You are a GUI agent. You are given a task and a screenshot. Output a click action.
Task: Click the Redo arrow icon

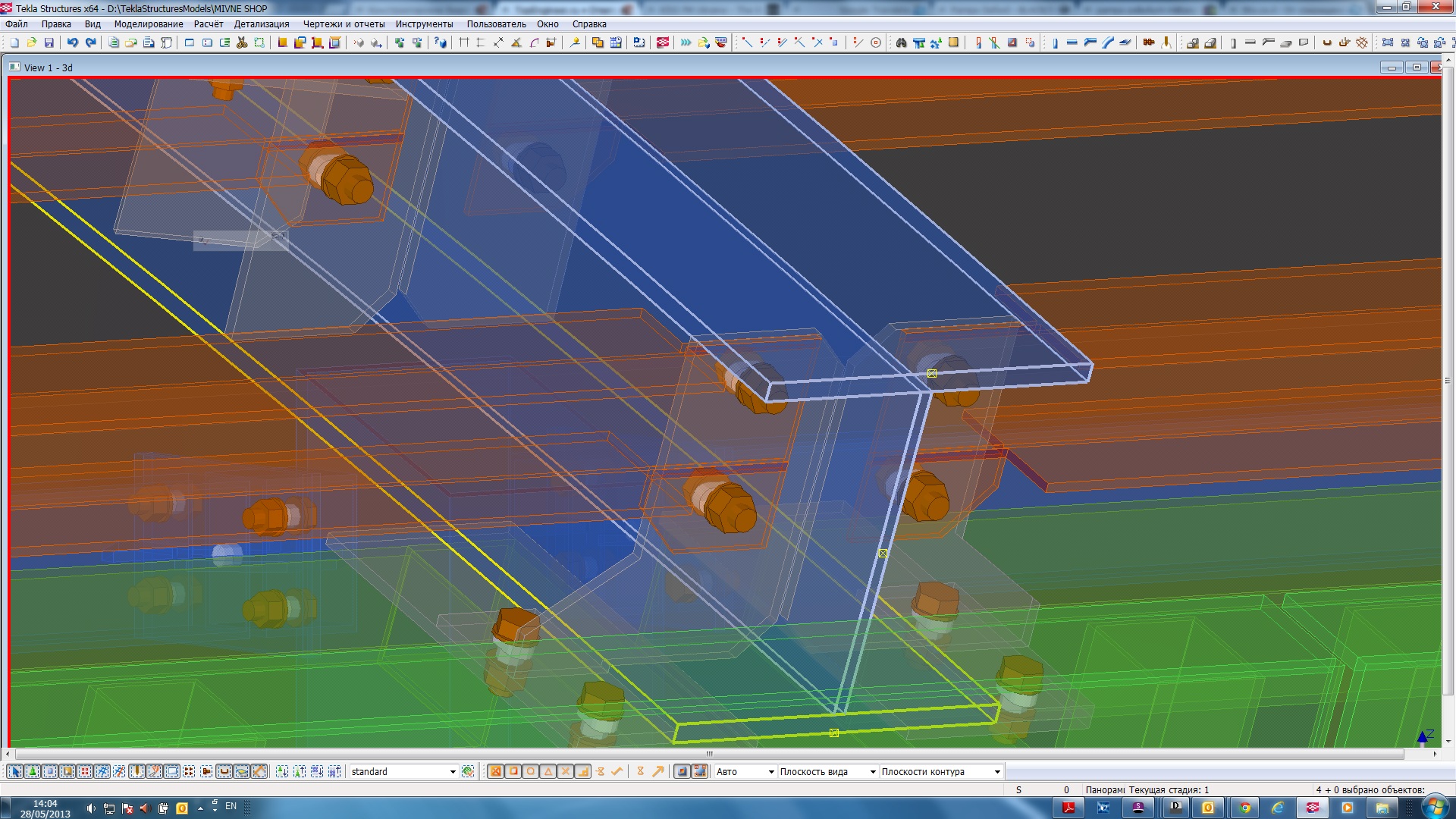pos(90,42)
